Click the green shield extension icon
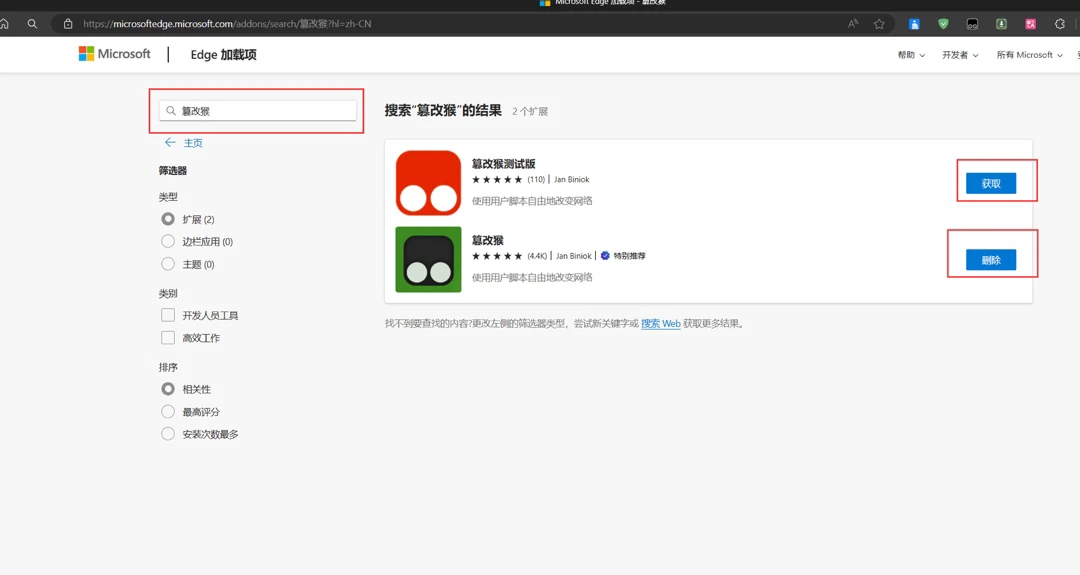Screen dimensions: 1080x575 click(x=943, y=24)
